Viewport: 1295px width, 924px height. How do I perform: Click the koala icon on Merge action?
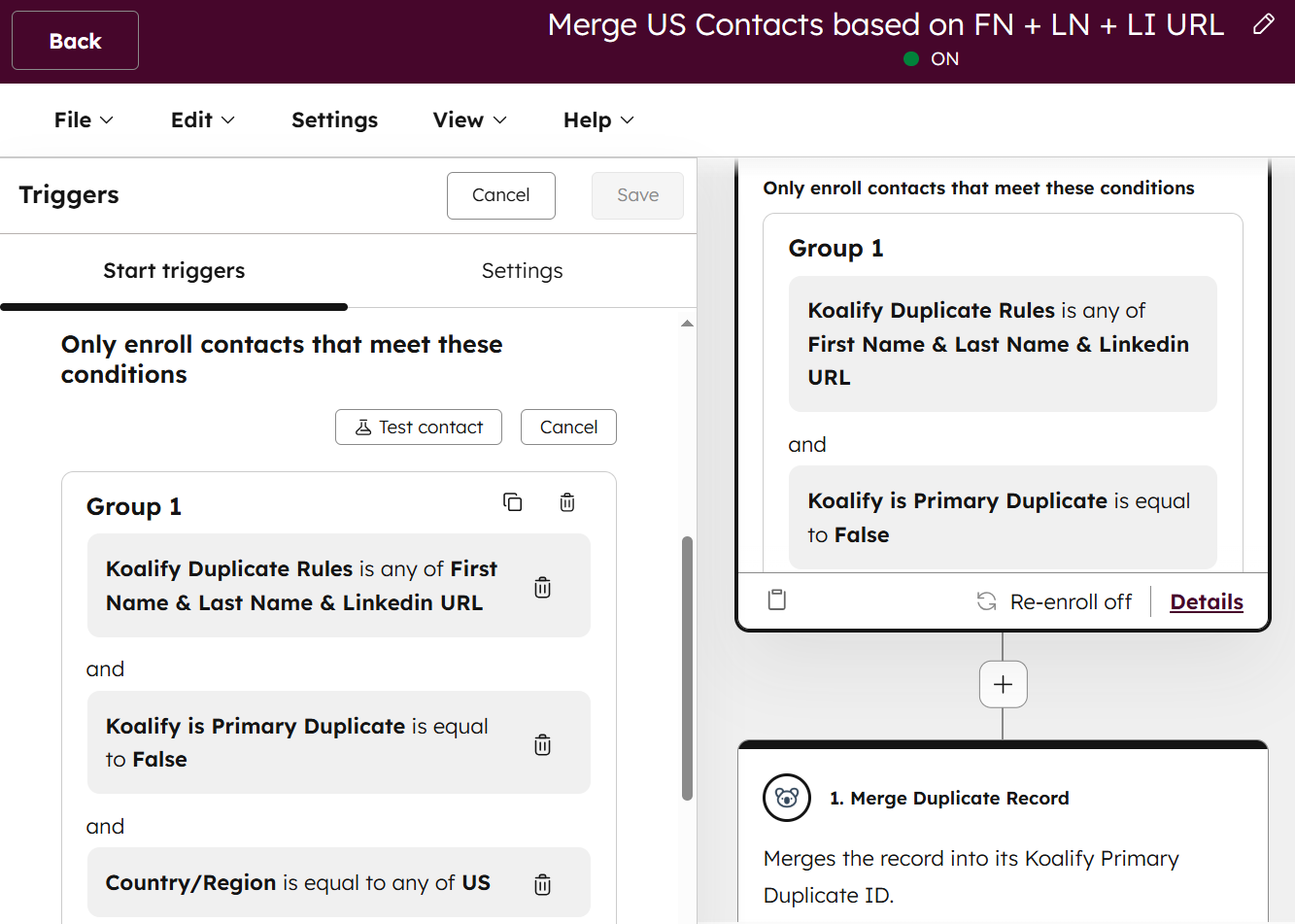(787, 798)
